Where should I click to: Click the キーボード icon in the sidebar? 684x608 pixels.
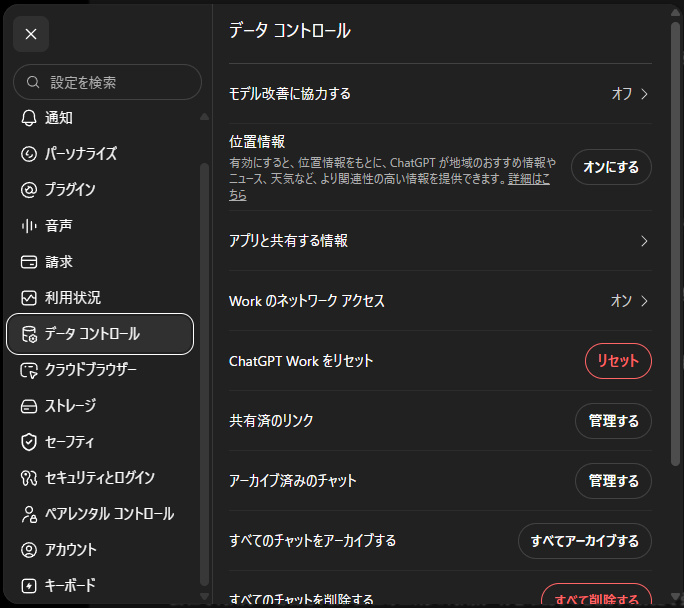pos(29,586)
